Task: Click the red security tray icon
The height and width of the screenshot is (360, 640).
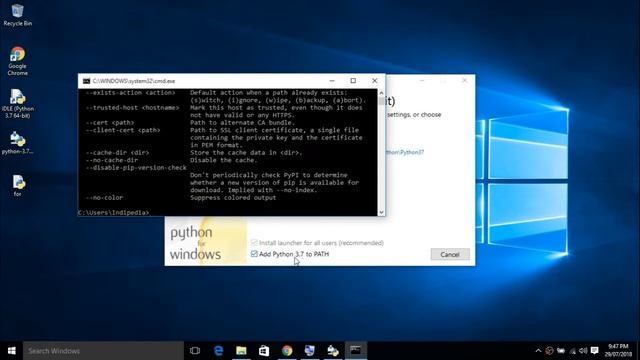Action: pos(549,351)
